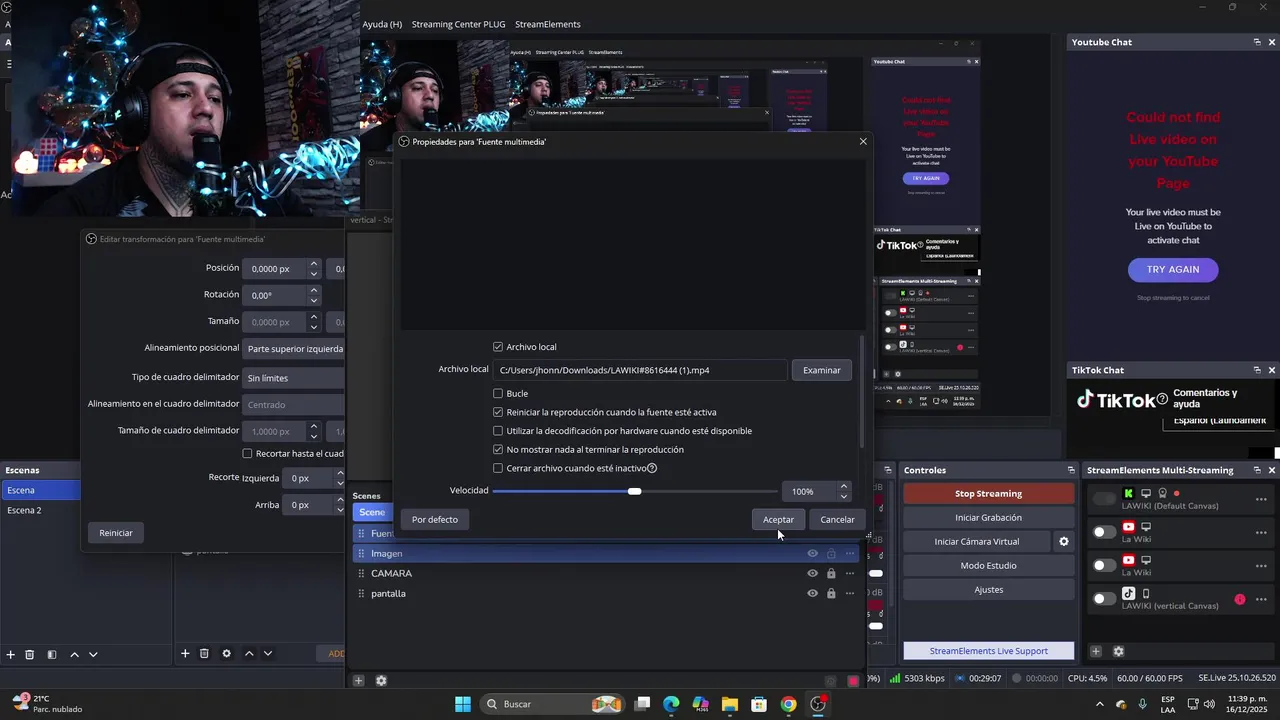
Task: Unlock the CAMARA source
Action: pos(831,573)
